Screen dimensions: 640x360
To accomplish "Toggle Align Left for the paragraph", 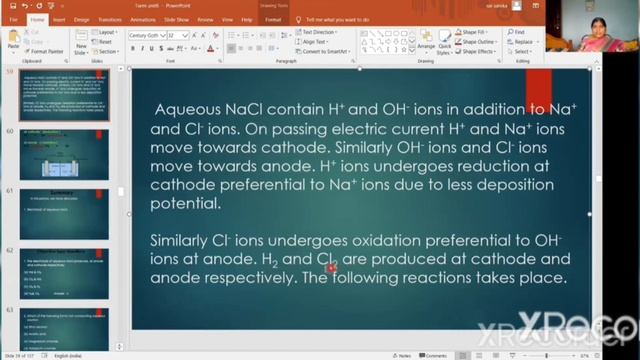I will (231, 49).
